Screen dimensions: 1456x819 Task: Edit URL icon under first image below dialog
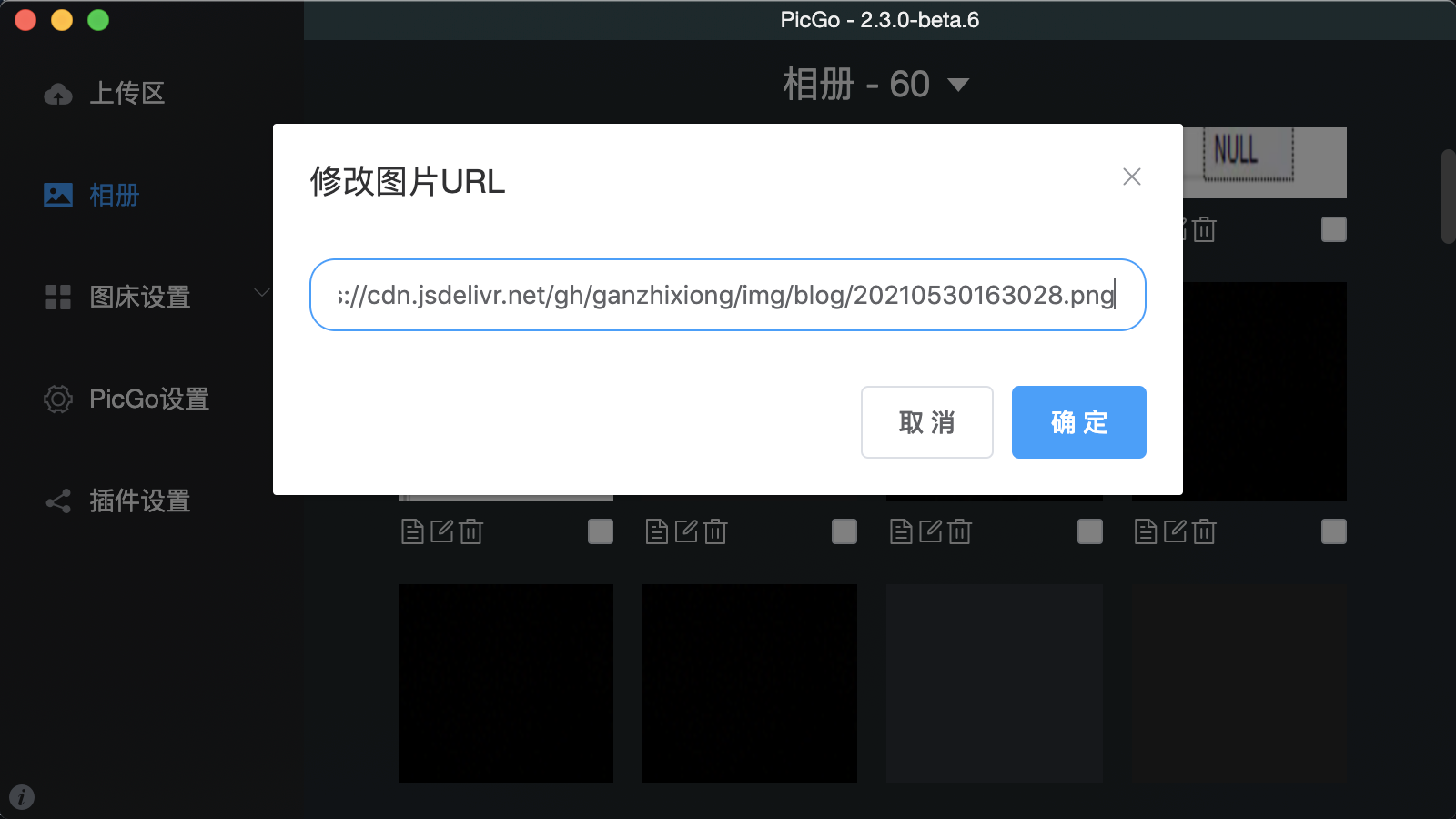tap(442, 531)
